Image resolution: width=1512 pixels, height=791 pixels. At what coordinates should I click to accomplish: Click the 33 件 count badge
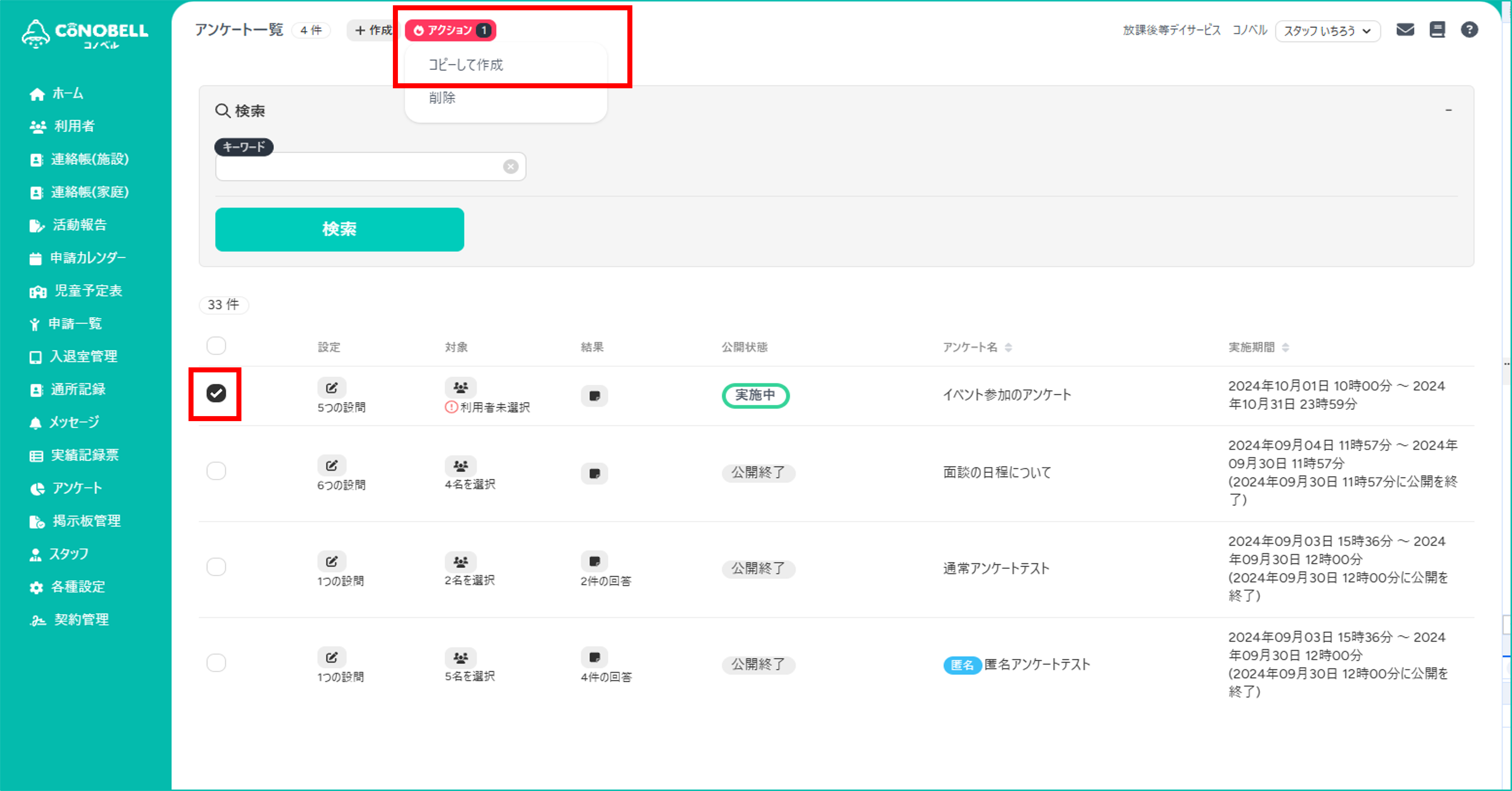pos(224,305)
